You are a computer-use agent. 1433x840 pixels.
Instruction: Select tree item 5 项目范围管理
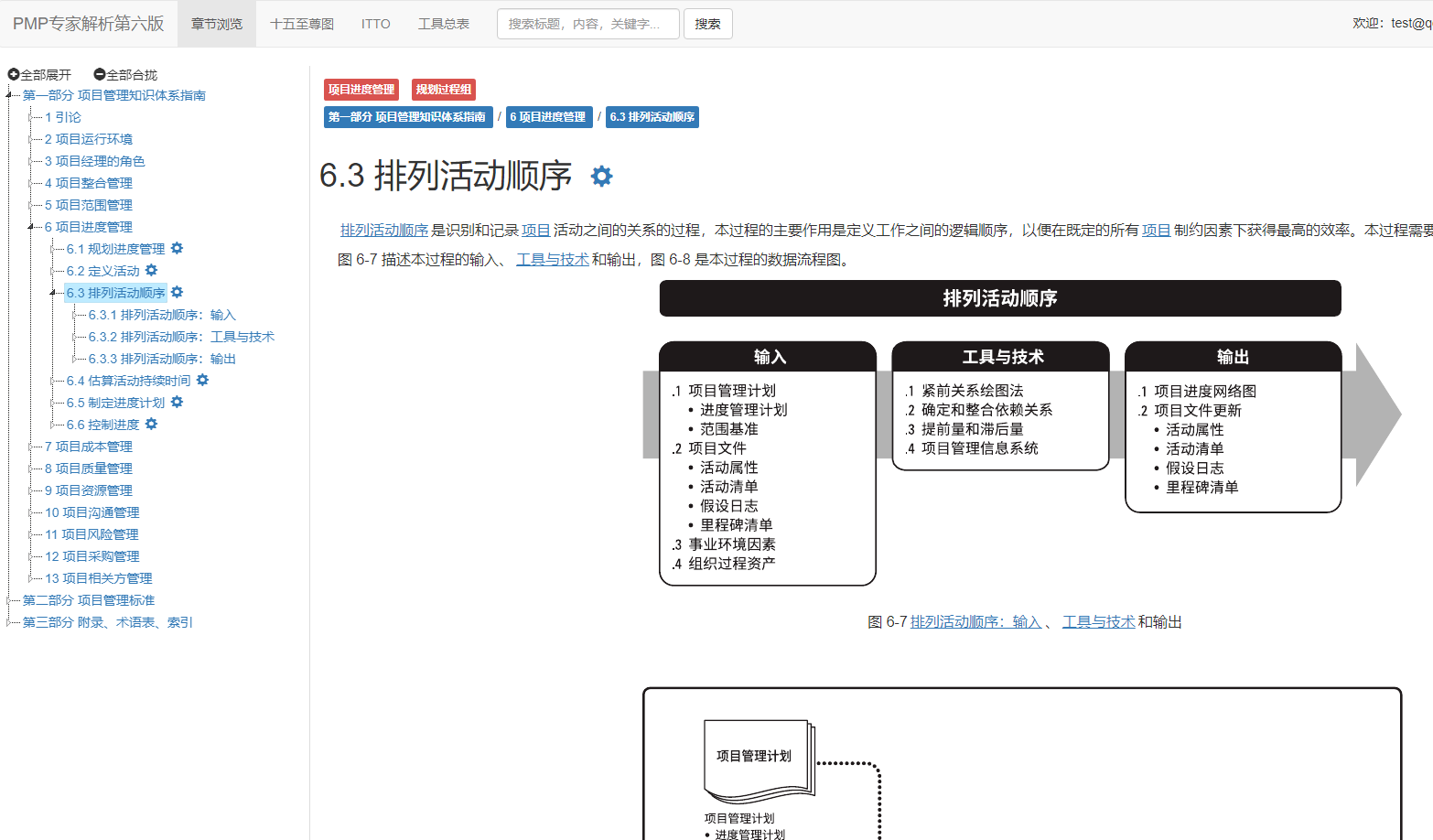[x=89, y=205]
